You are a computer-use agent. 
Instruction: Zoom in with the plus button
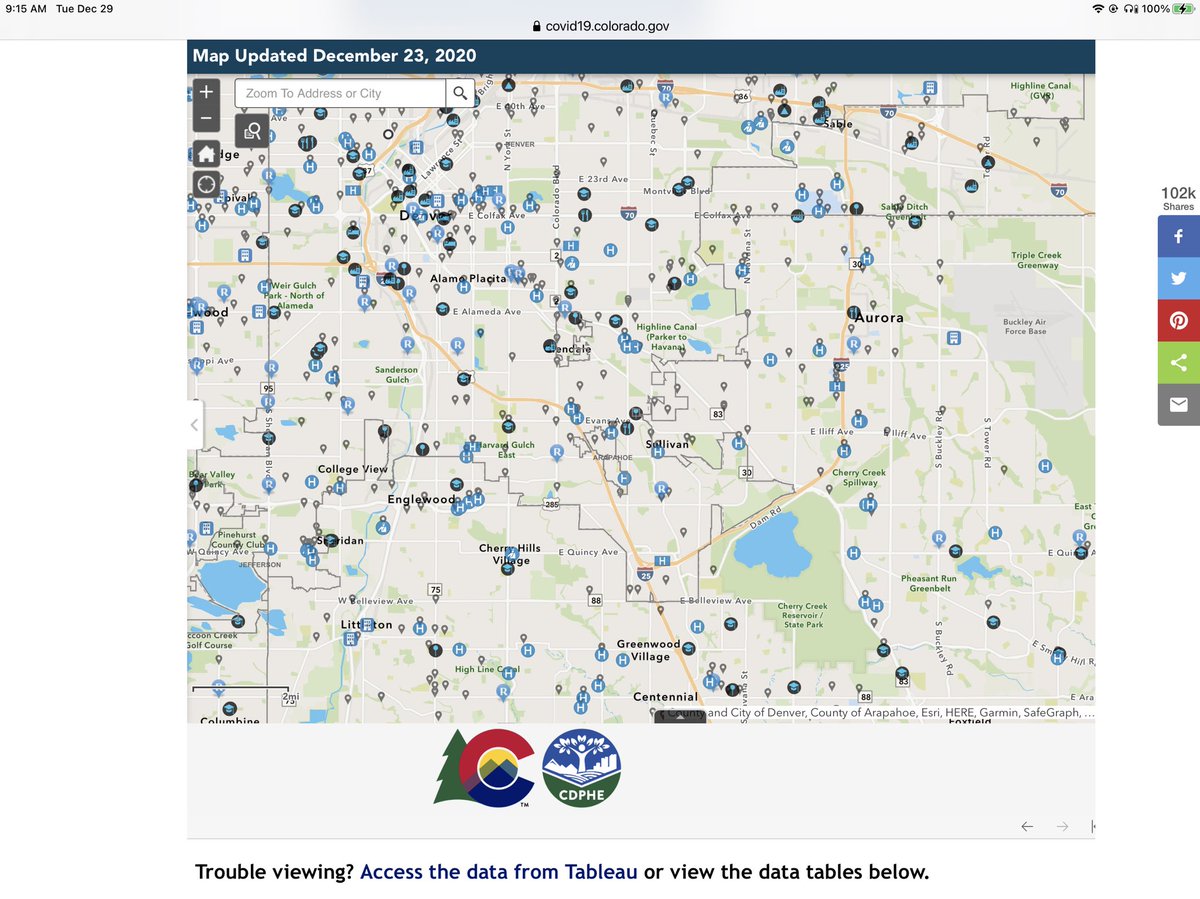(x=206, y=91)
